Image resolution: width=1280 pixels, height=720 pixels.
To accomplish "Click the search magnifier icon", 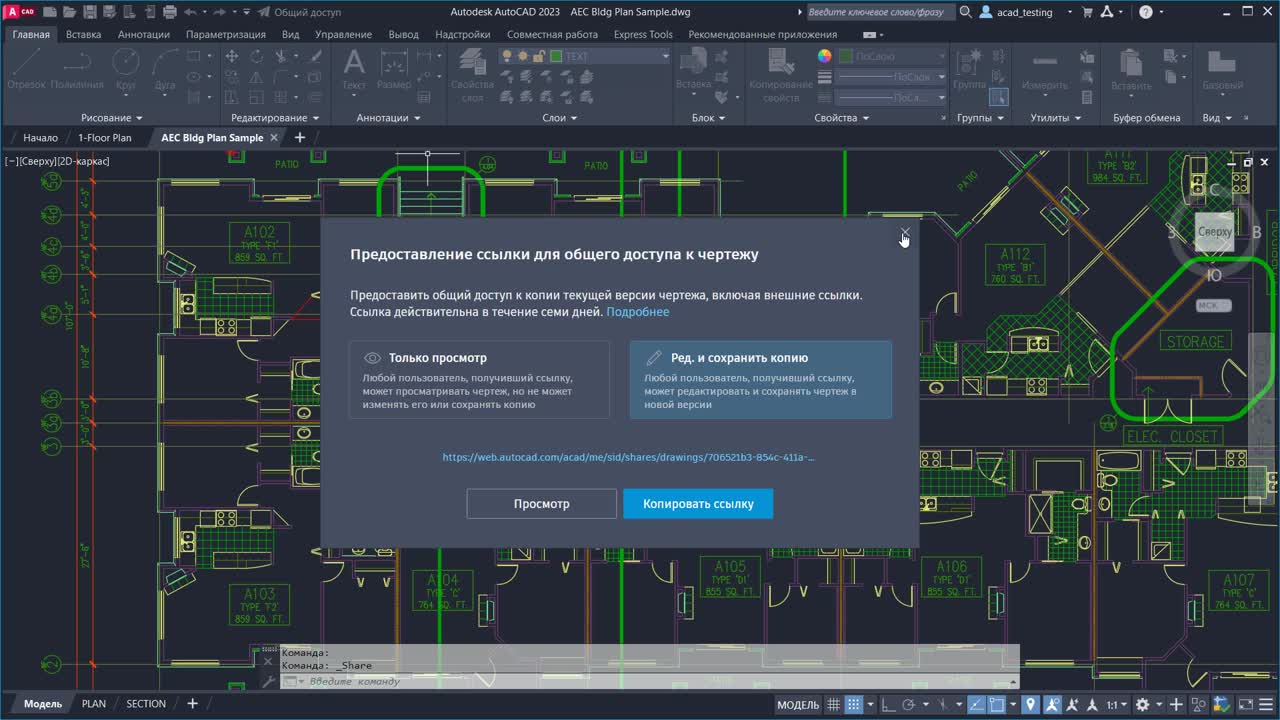I will pyautogui.click(x=965, y=12).
